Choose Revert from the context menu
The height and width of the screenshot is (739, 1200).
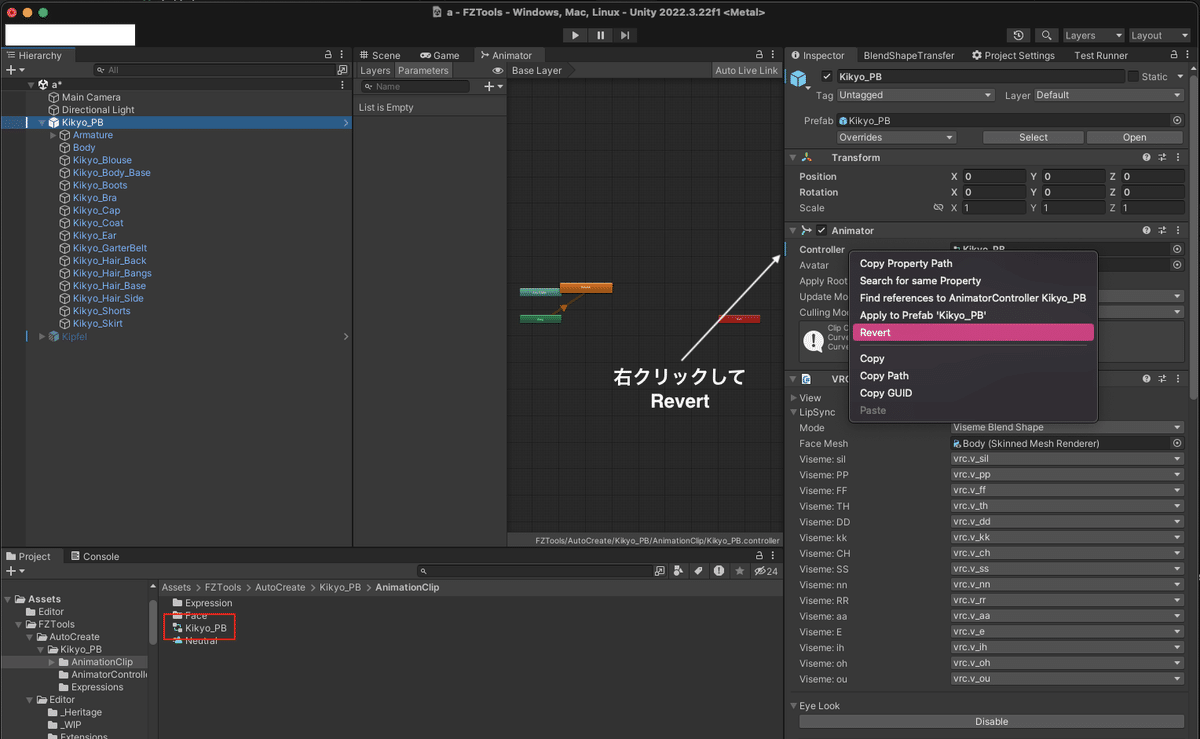pyautogui.click(x=973, y=332)
